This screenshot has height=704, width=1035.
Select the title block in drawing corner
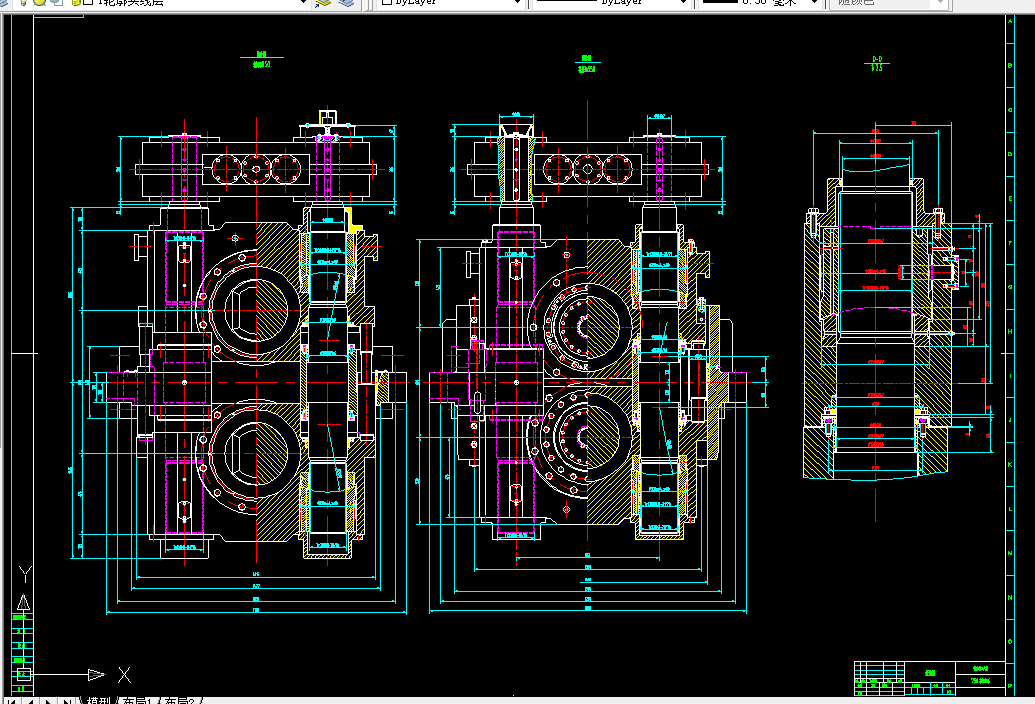929,678
